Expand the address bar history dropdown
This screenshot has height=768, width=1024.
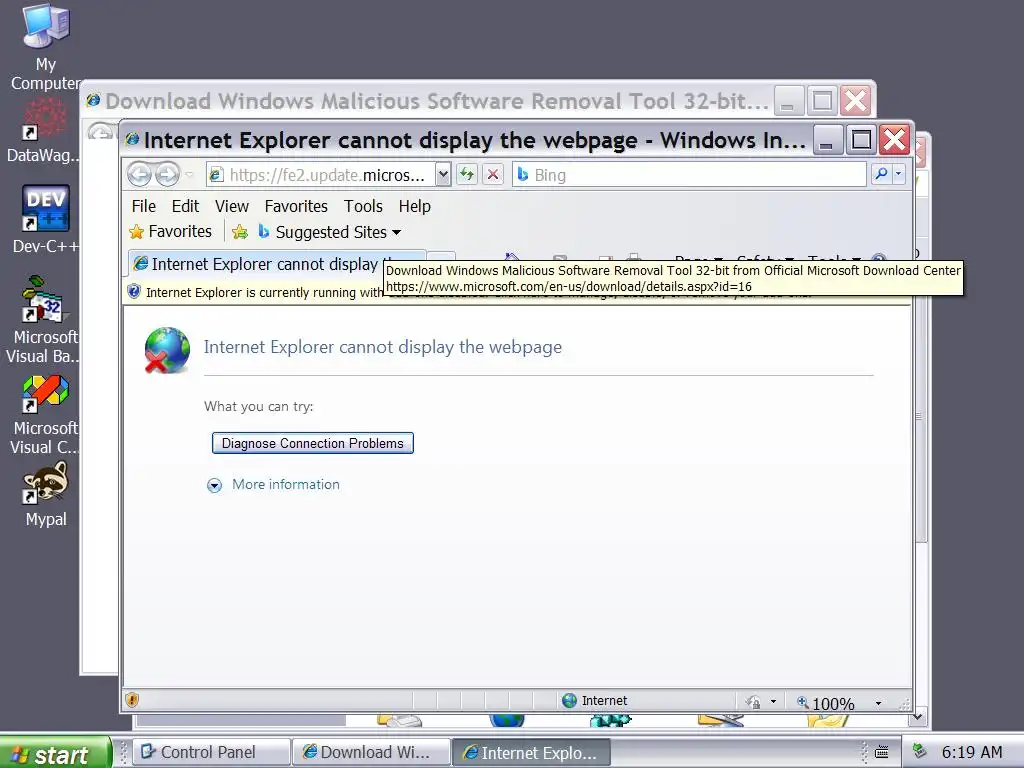pyautogui.click(x=443, y=174)
